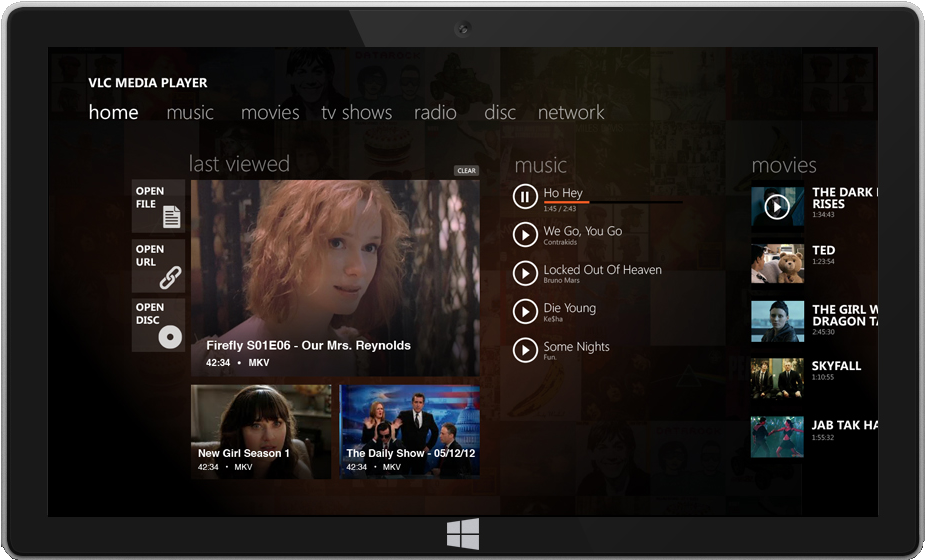This screenshot has height=560, width=926.
Task: Click the movies section heading
Action: (x=784, y=165)
